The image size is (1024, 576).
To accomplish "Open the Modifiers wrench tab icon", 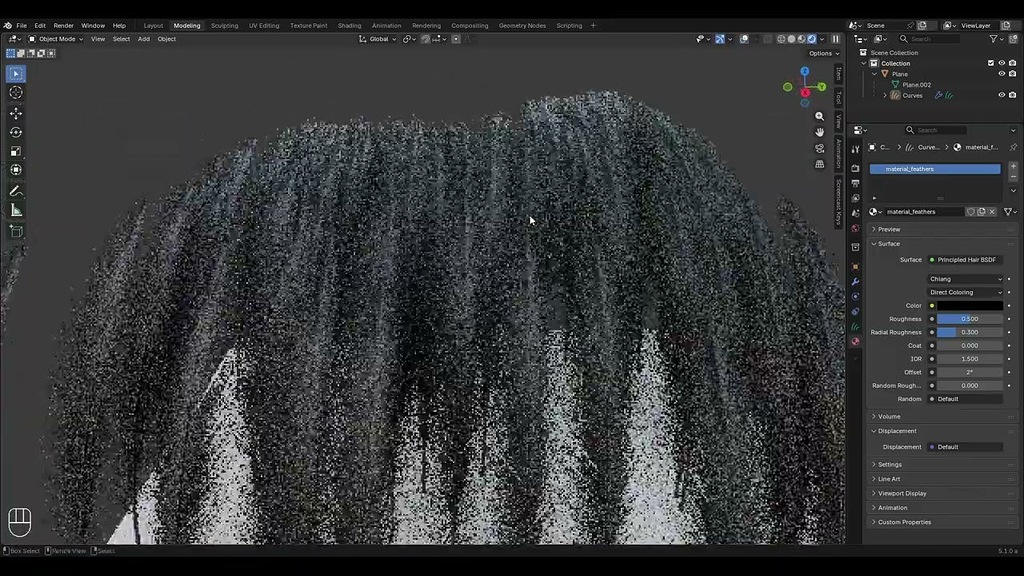I will pyautogui.click(x=855, y=281).
